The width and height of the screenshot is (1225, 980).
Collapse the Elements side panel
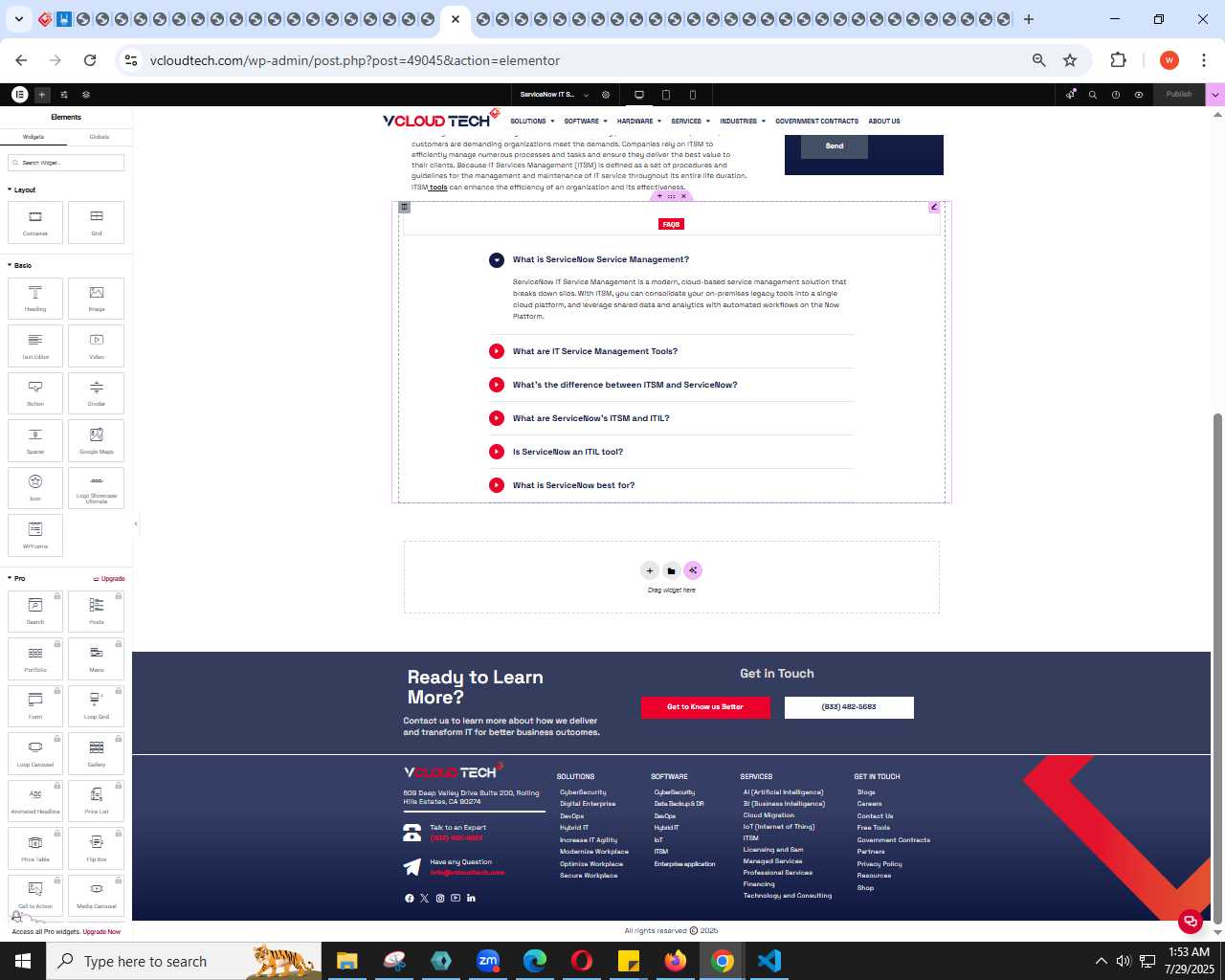point(135,523)
